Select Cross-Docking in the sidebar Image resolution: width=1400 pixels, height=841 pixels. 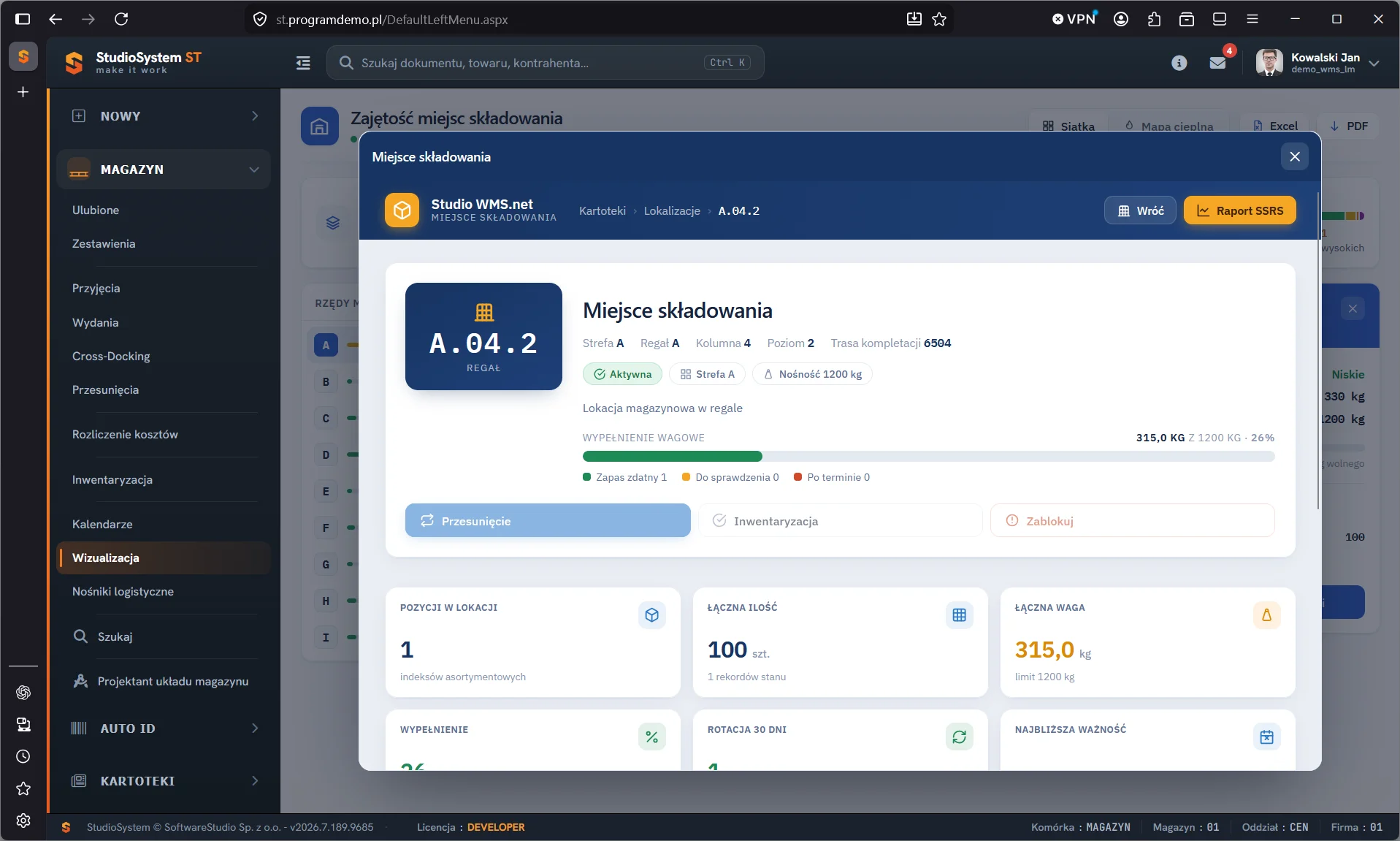coord(110,356)
